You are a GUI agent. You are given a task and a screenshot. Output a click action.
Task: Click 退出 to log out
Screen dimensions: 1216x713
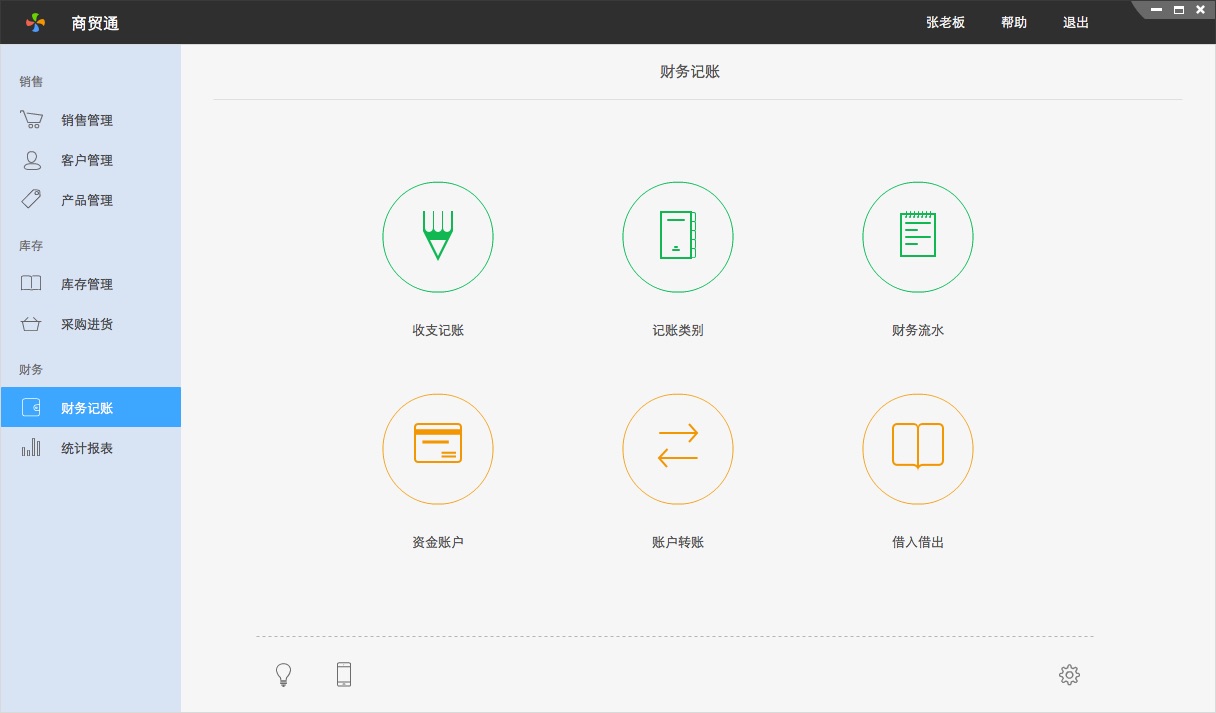pyautogui.click(x=1075, y=22)
